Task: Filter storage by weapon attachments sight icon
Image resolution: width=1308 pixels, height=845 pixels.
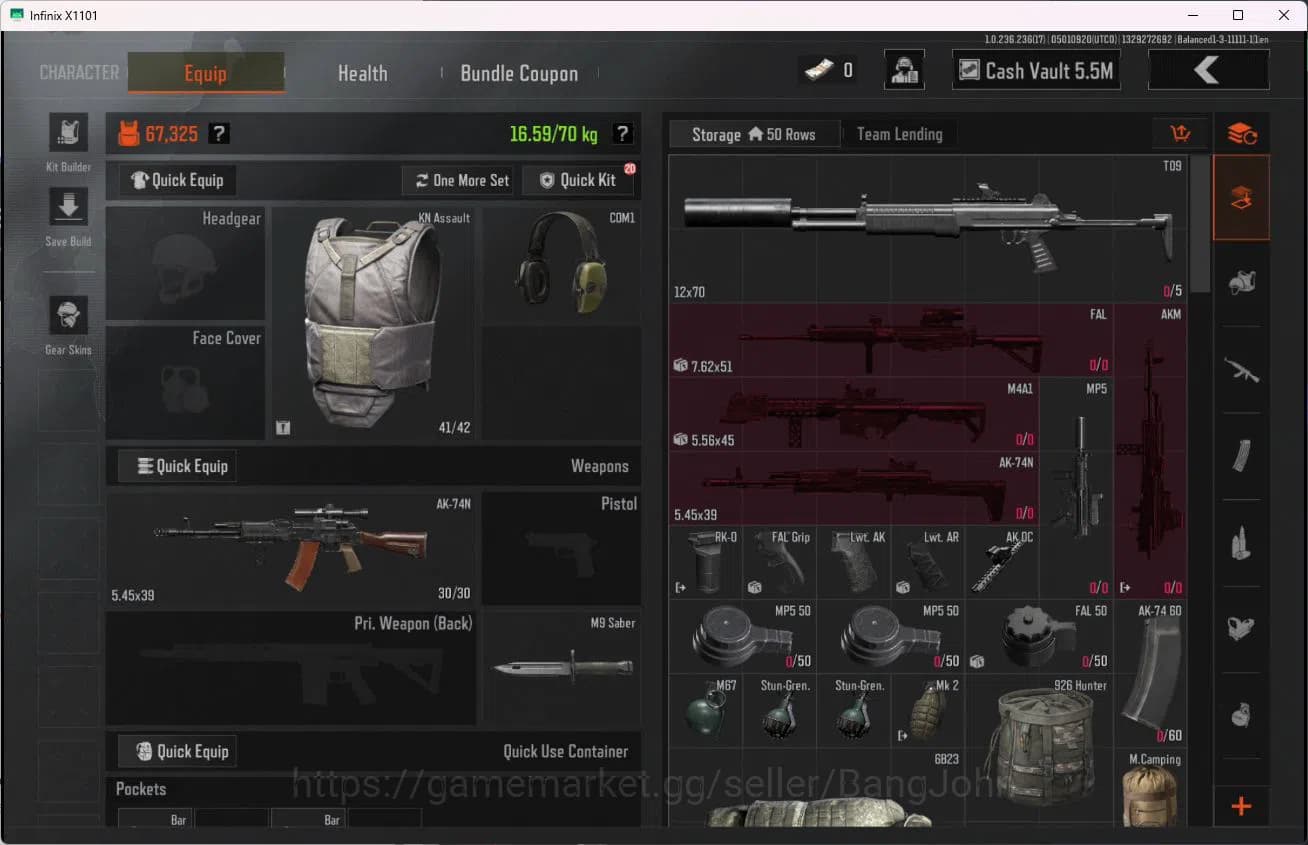Action: (x=1242, y=628)
